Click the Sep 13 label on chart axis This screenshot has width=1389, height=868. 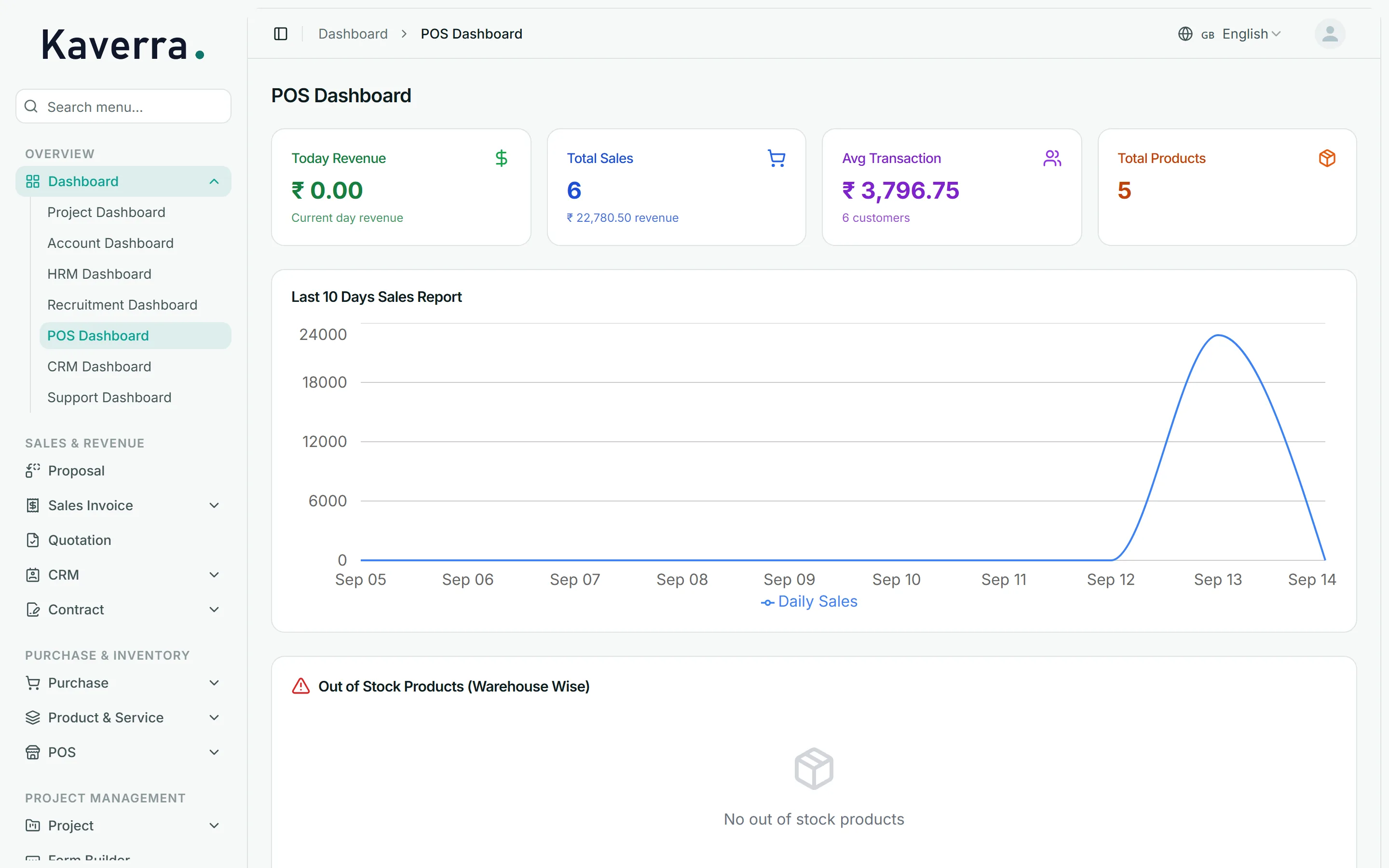pyautogui.click(x=1217, y=579)
